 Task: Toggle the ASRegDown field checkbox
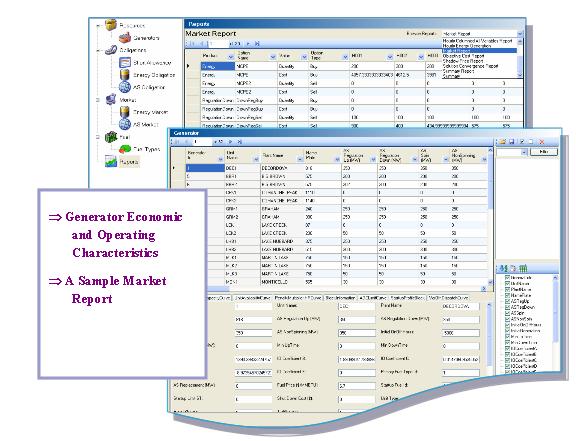(x=507, y=307)
